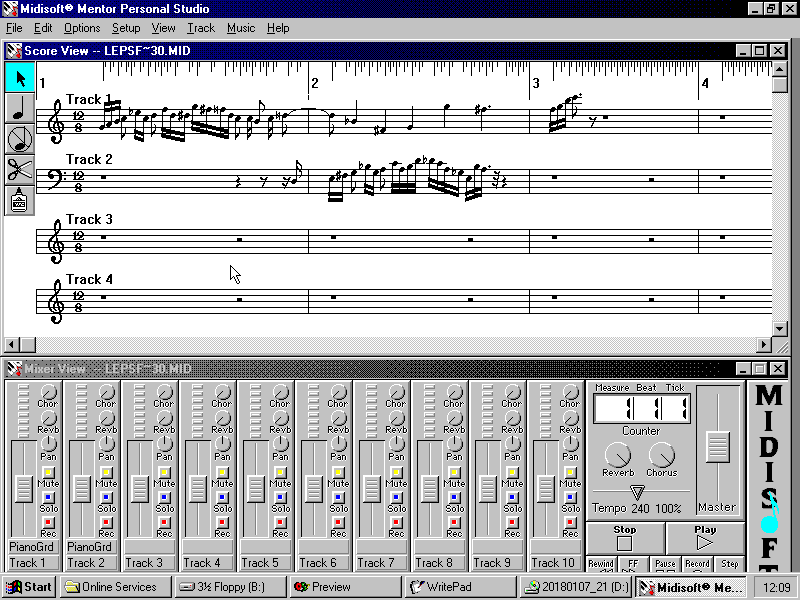The height and width of the screenshot is (600, 800).
Task: Click the Pan knob on Track 1
Action: pyautogui.click(x=48, y=443)
